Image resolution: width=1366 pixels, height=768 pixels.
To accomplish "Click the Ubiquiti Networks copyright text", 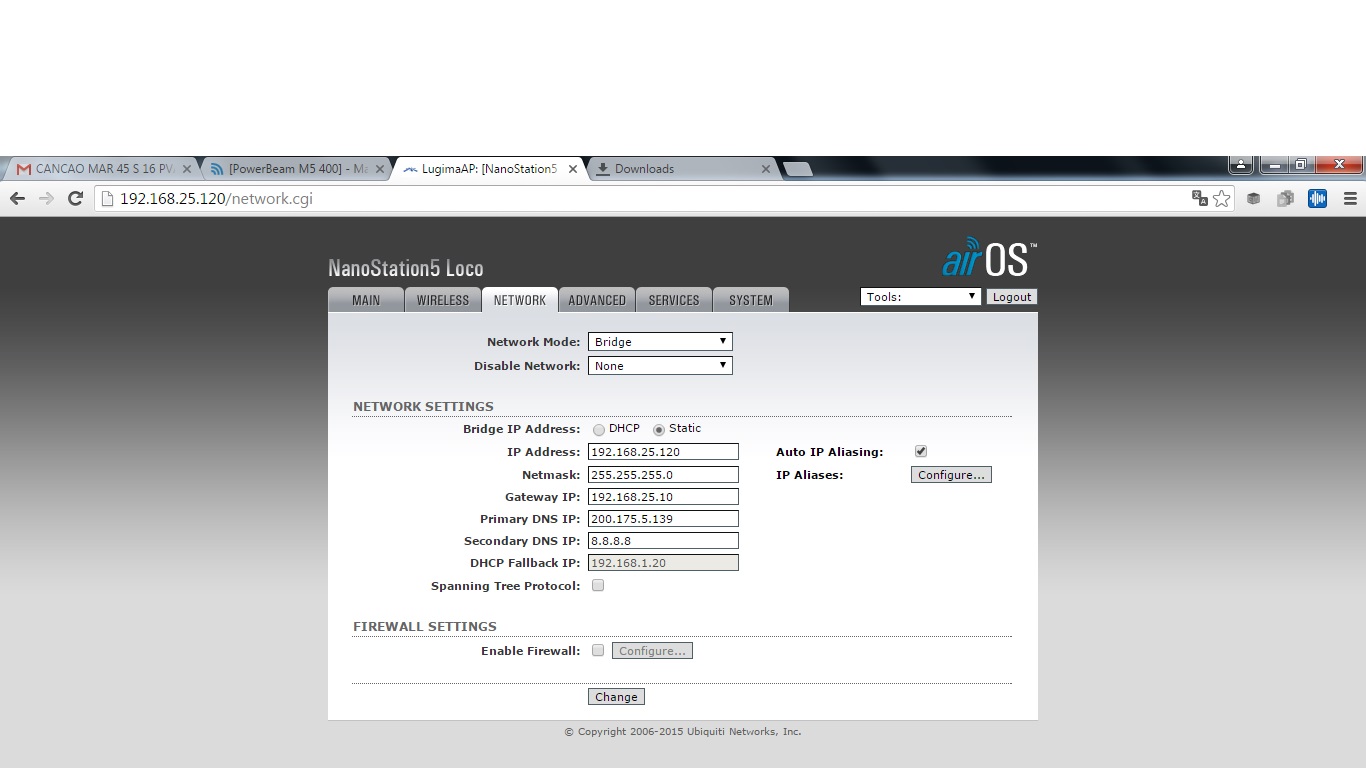I will pyautogui.click(x=683, y=732).
